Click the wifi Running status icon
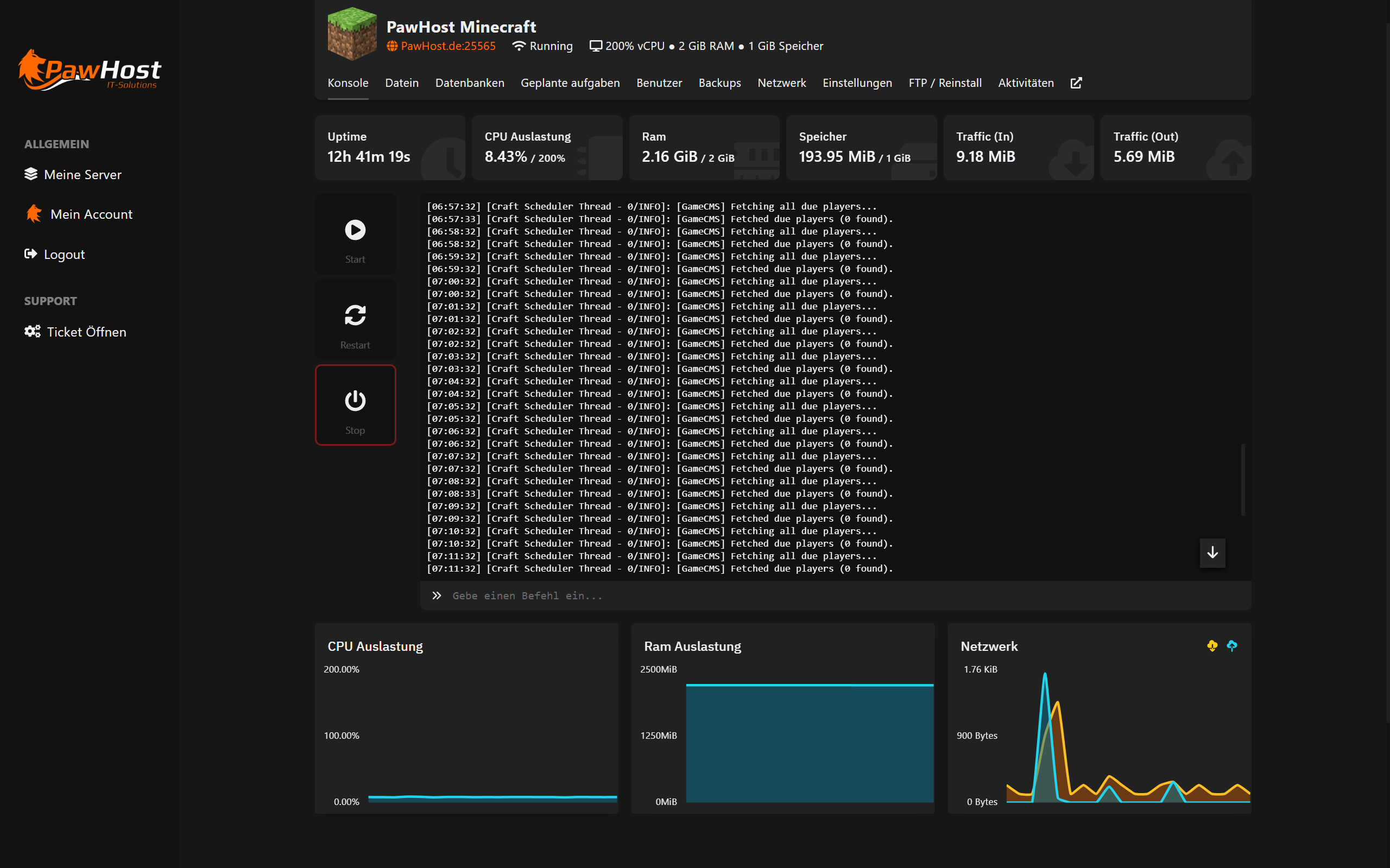Image resolution: width=1390 pixels, height=868 pixels. [x=519, y=46]
